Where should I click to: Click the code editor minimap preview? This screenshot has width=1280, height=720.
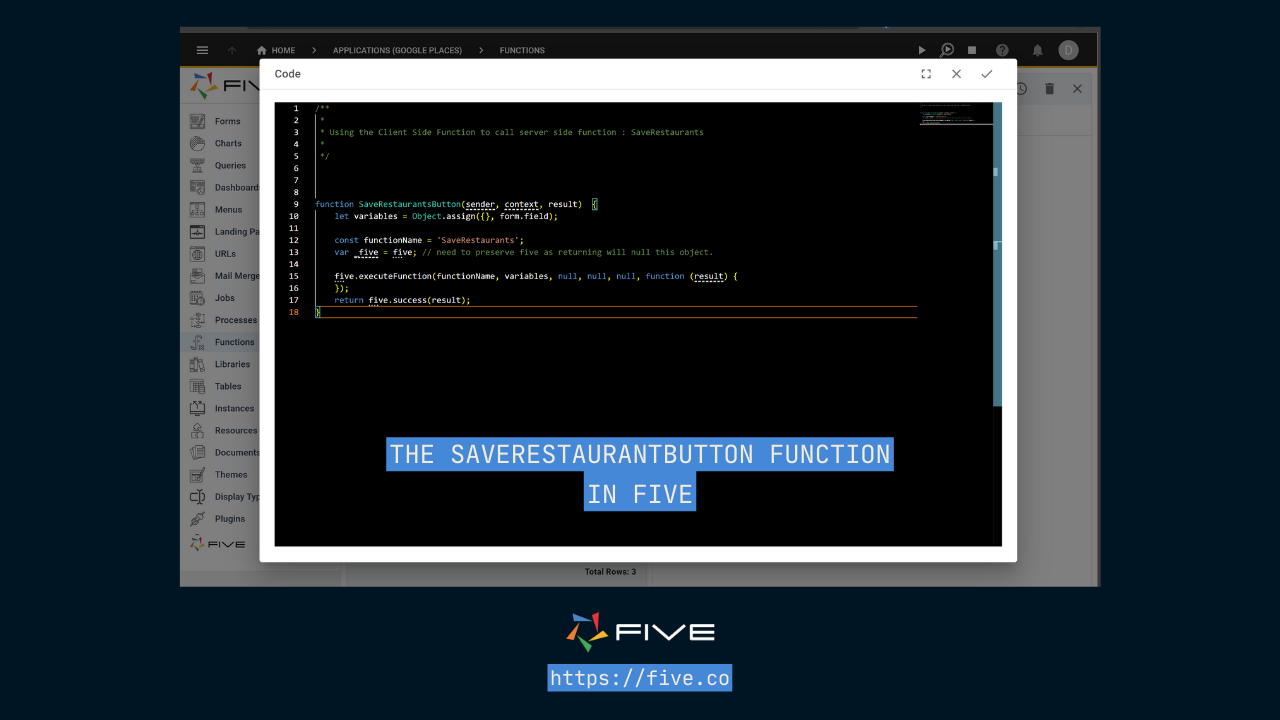(955, 114)
